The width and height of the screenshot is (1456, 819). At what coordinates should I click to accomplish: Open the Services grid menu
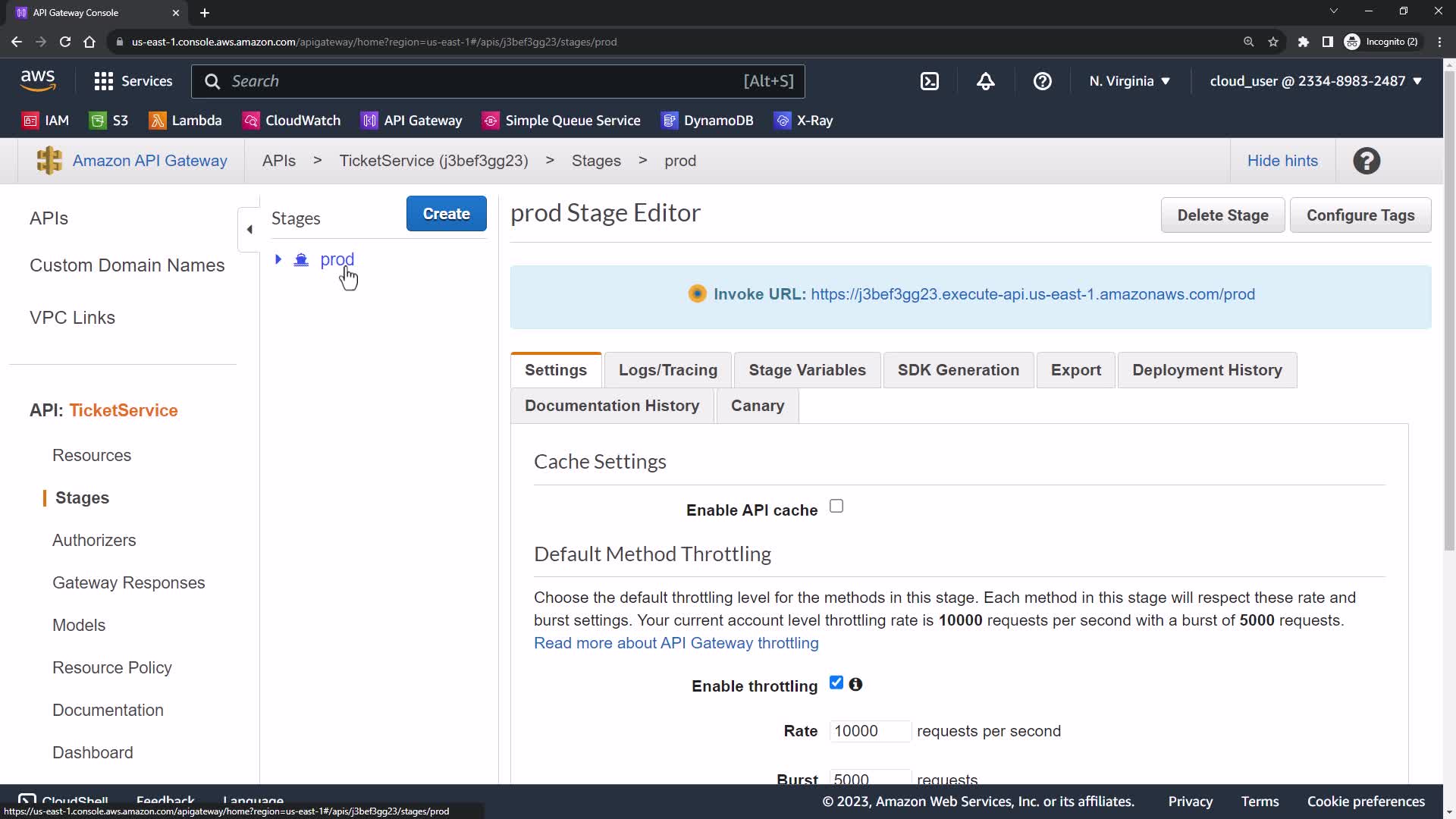[x=133, y=81]
